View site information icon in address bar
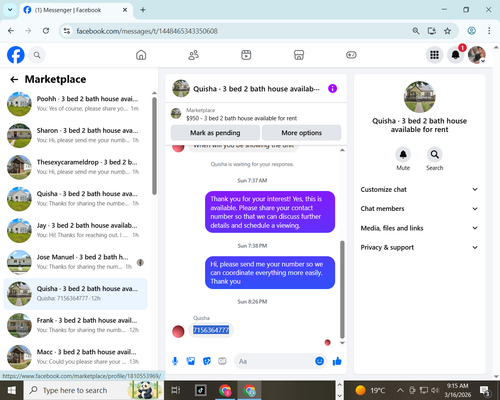The width and height of the screenshot is (500, 400). click(67, 31)
